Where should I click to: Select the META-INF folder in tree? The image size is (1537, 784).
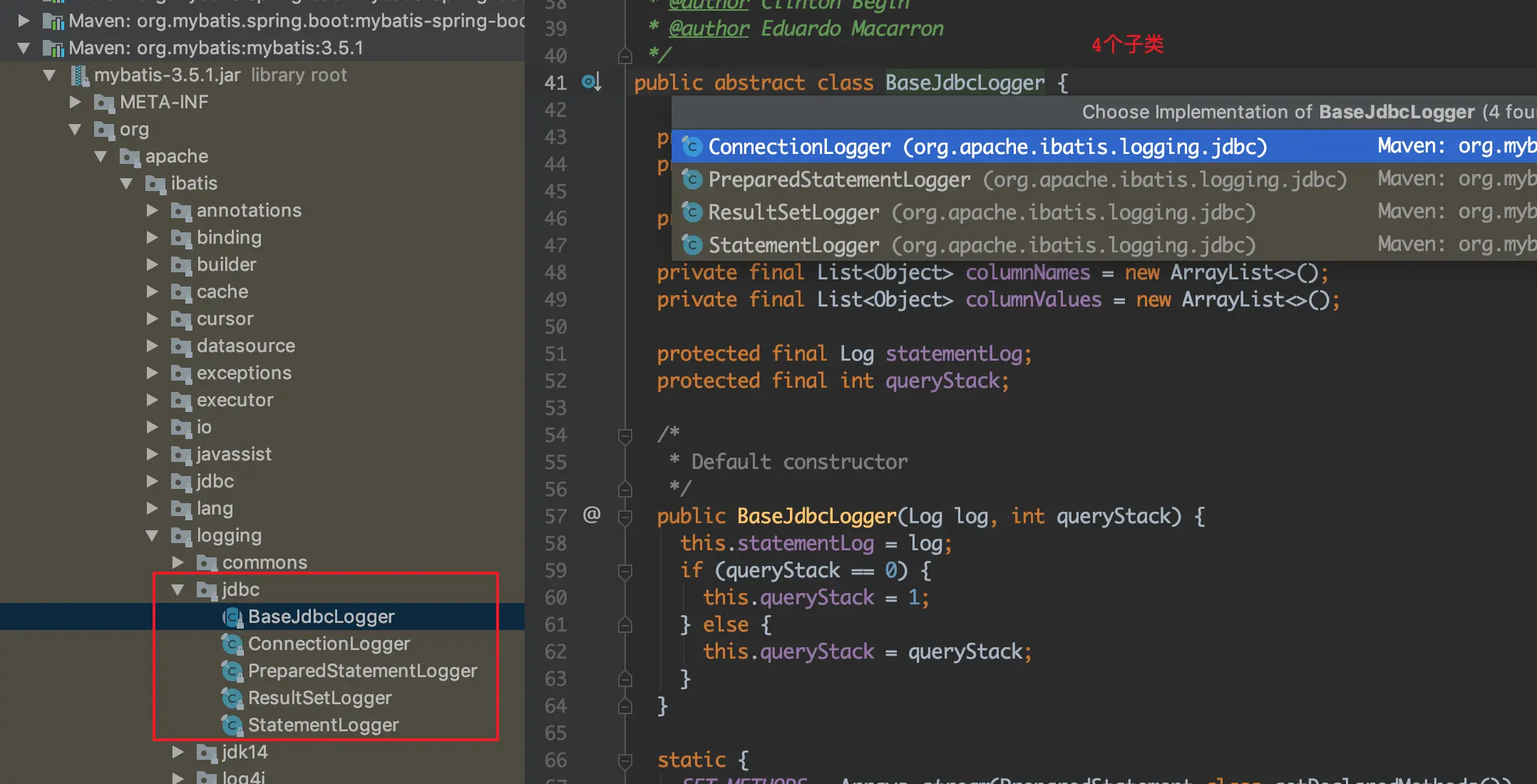tap(164, 103)
